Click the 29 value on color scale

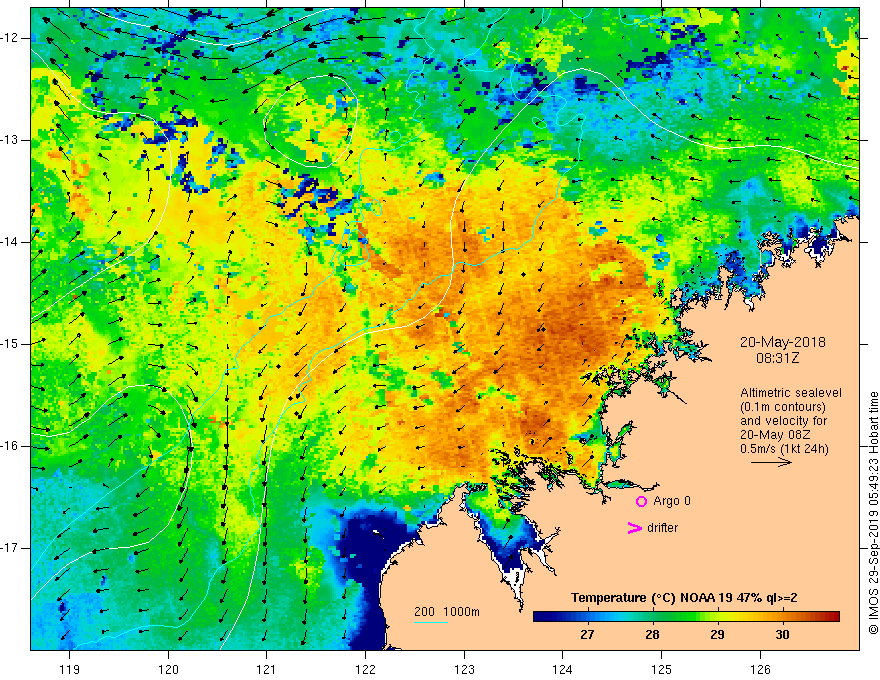click(717, 635)
